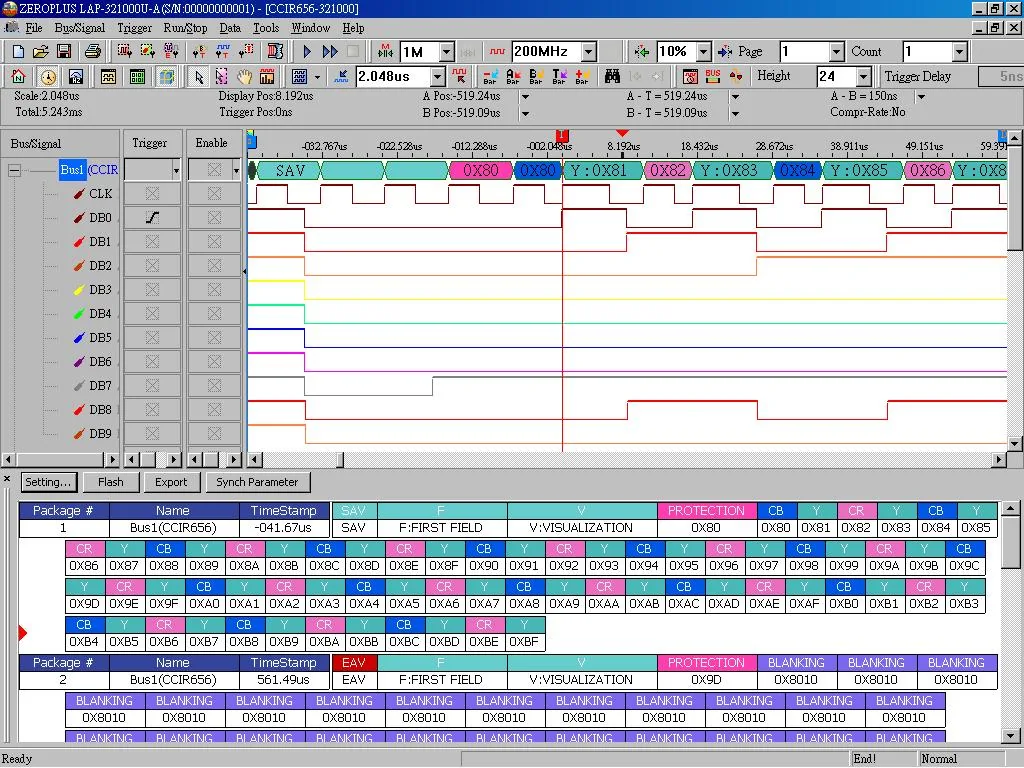The image size is (1024, 768).
Task: Open the memory analyzer chip icon
Action: coord(276,52)
